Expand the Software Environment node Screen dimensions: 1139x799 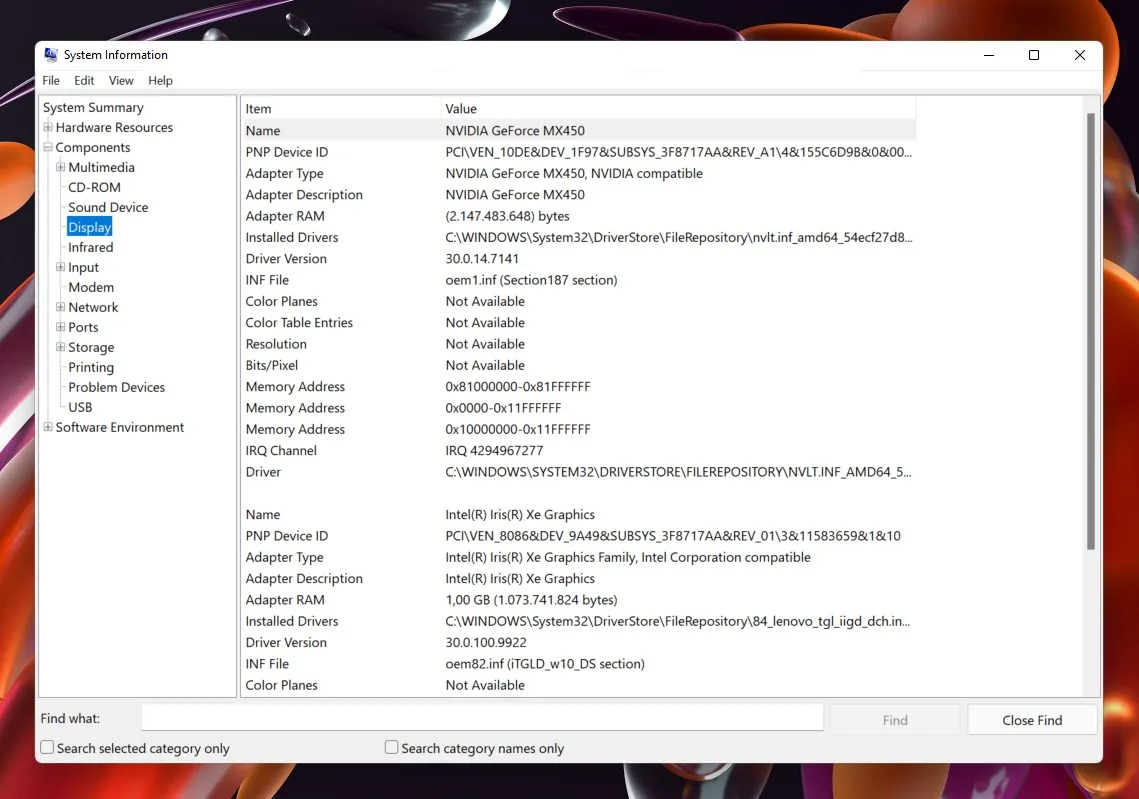click(48, 428)
